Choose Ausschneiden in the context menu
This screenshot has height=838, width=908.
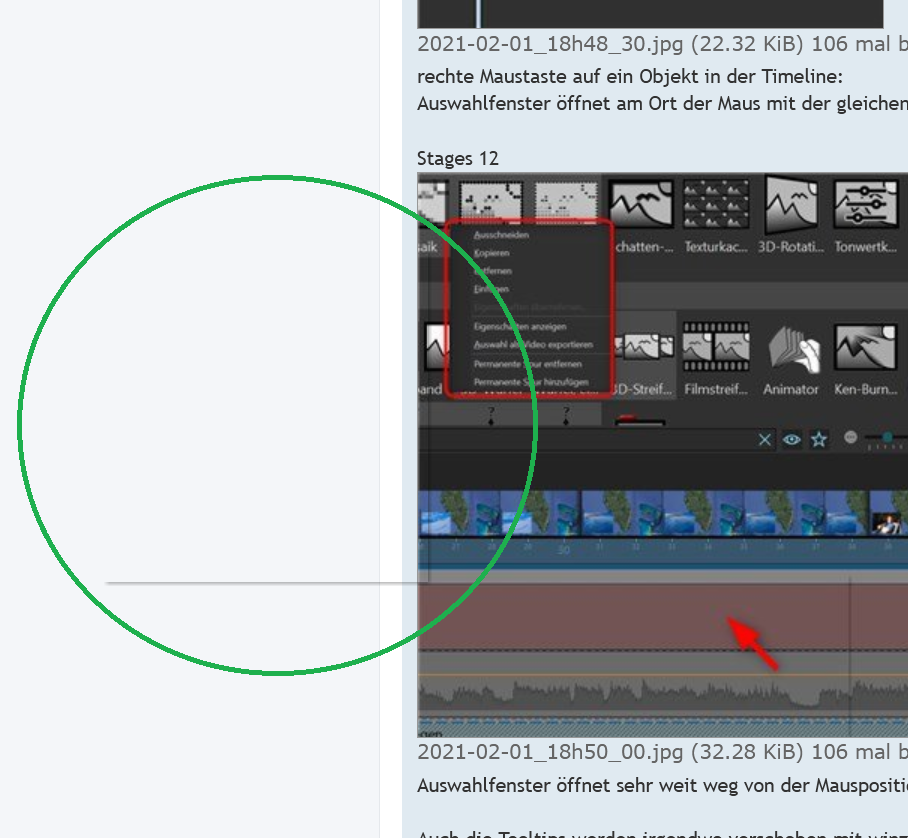tap(502, 235)
